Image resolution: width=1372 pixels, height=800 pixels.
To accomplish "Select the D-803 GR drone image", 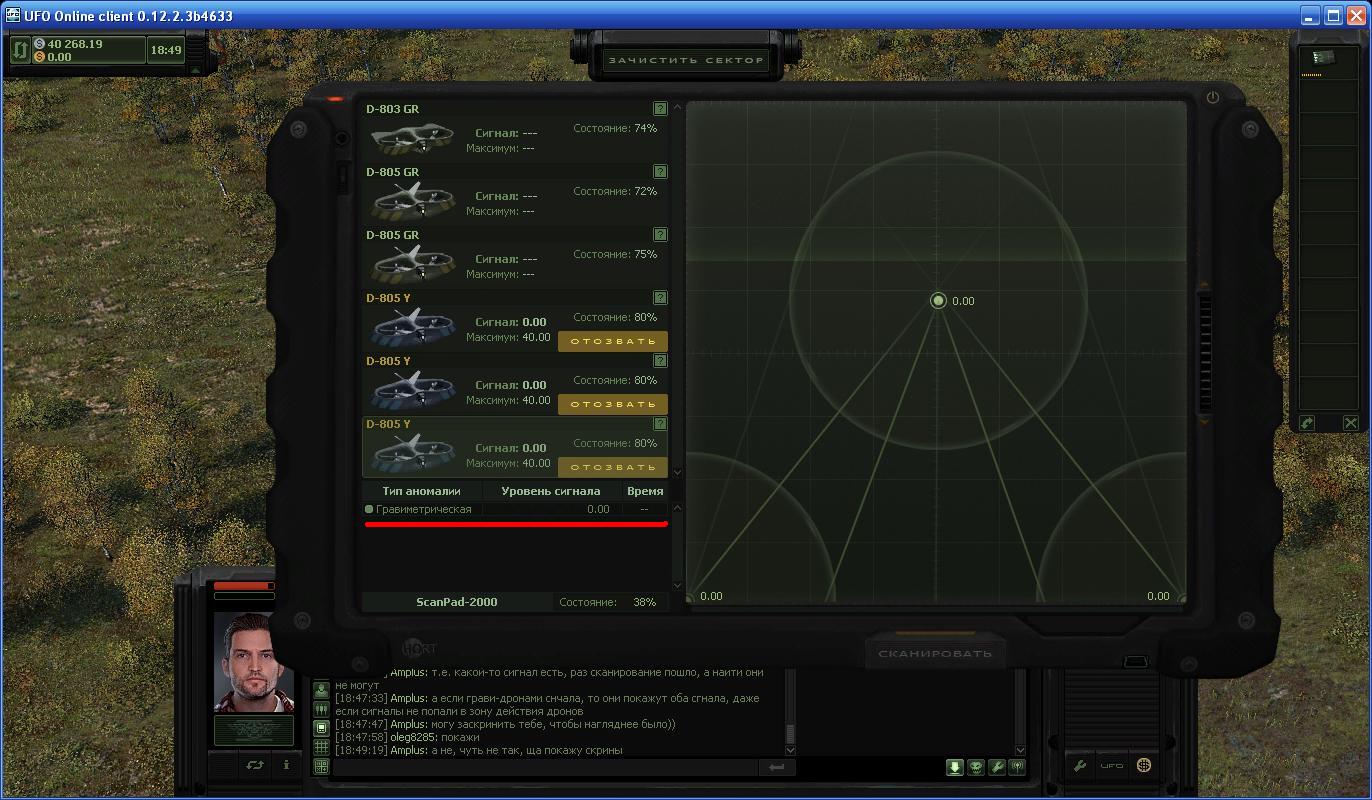I will tap(413, 139).
